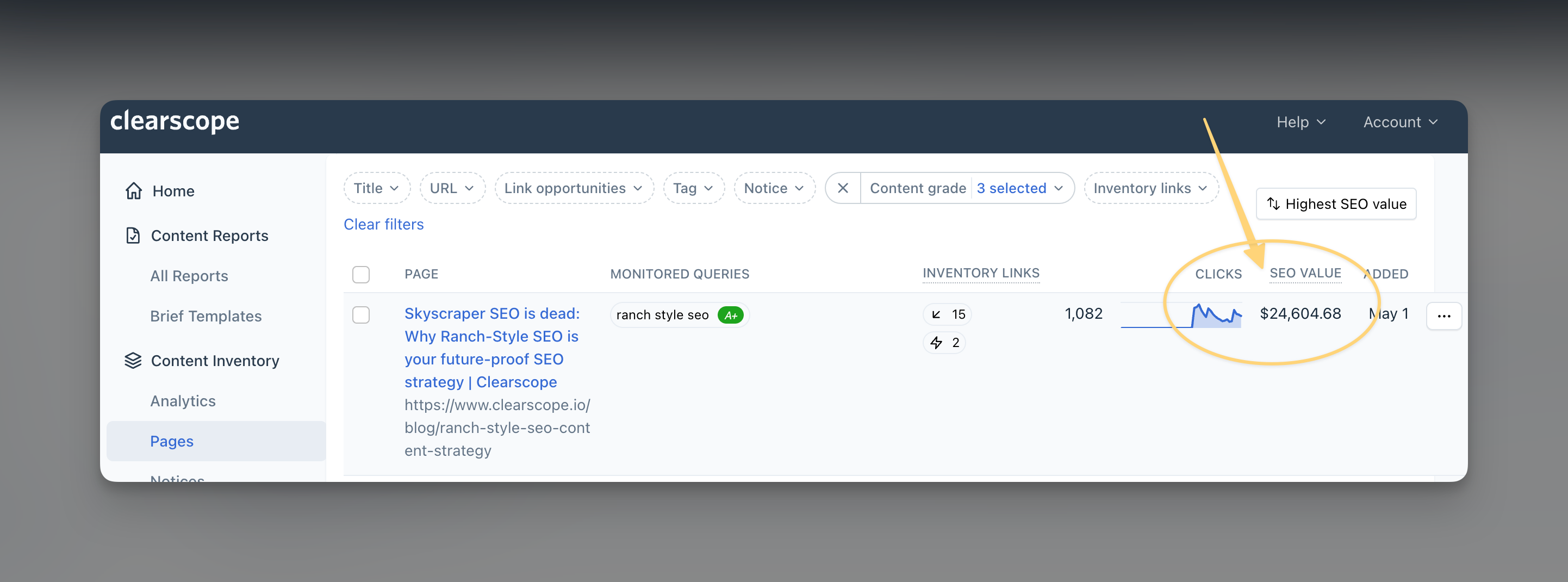Open the Title filter dropdown
This screenshot has width=1568, height=582.
[377, 188]
